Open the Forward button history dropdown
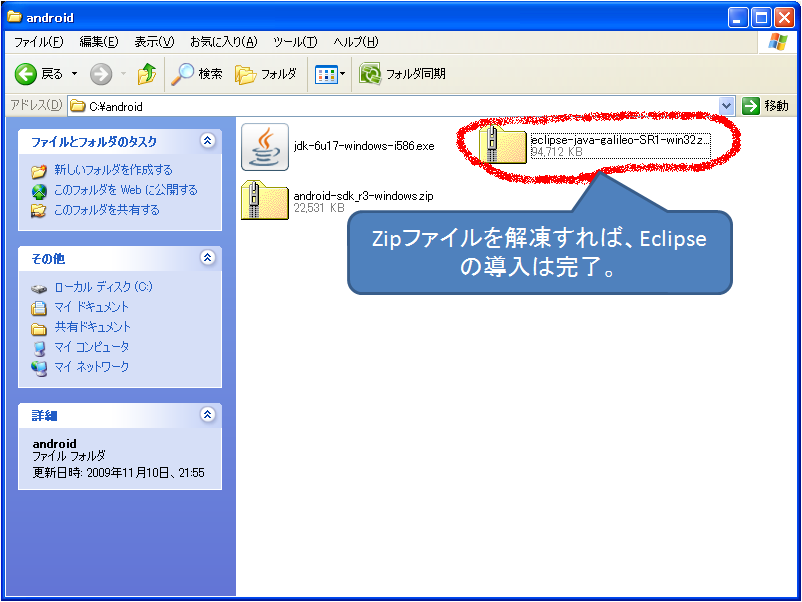This screenshot has width=802, height=602. click(x=123, y=74)
